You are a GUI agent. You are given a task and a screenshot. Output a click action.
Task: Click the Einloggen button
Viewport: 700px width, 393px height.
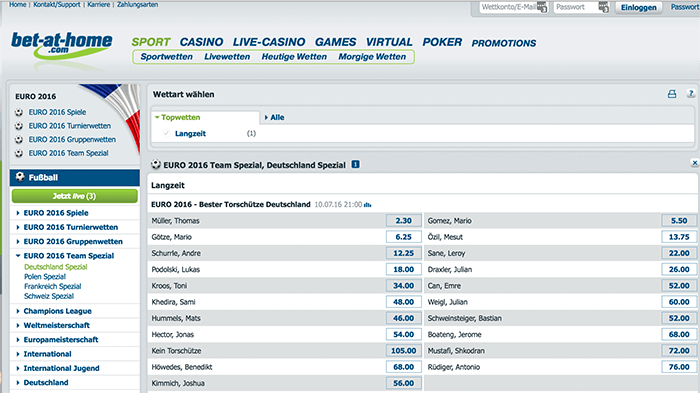pyautogui.click(x=638, y=8)
